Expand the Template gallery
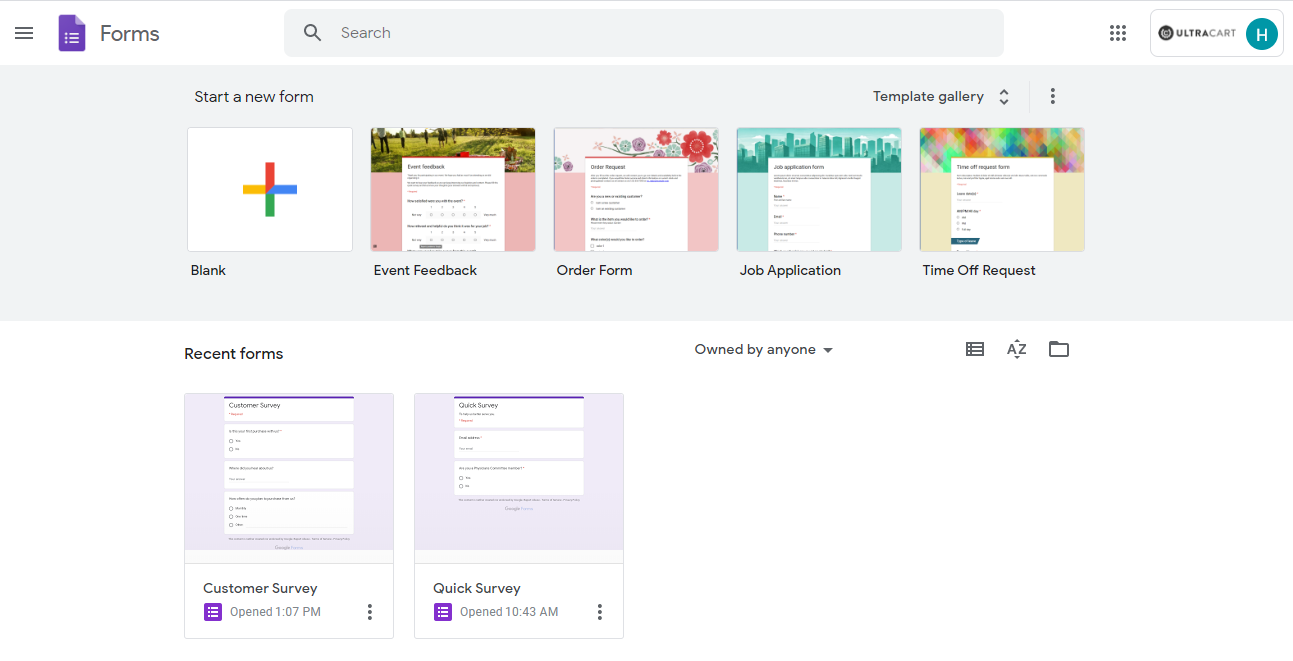 point(942,97)
